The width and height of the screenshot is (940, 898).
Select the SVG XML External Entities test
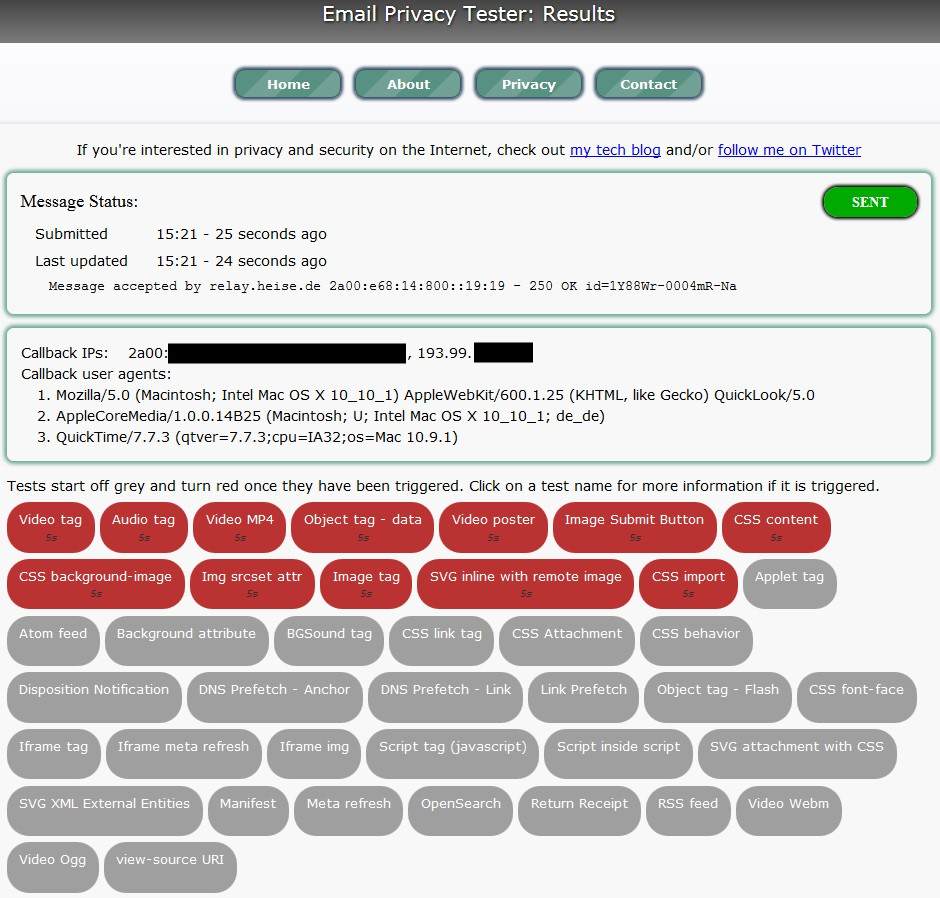104,810
